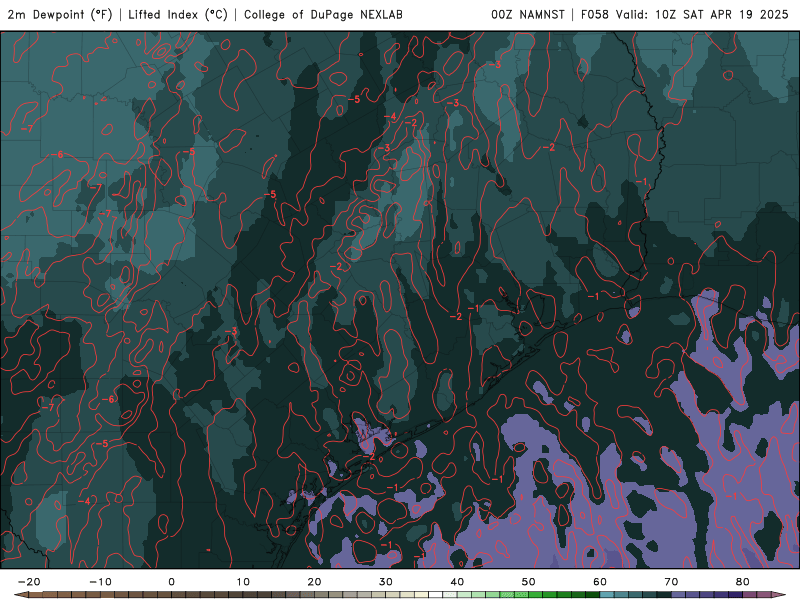
Task: Click the -20 label on the color scale
Action: [x=29, y=582]
